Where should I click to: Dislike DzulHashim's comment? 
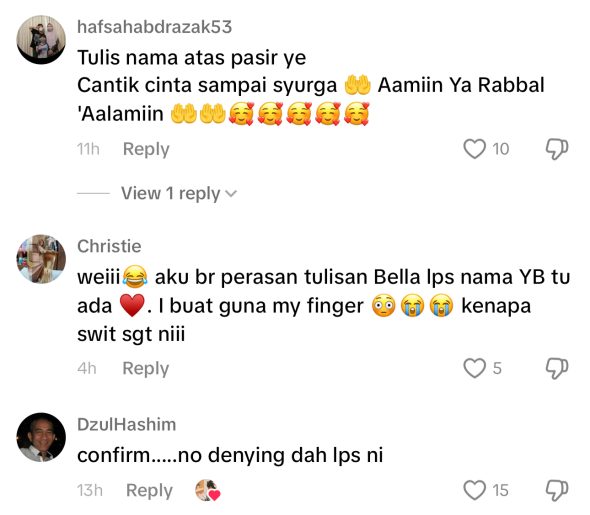[x=557, y=491]
